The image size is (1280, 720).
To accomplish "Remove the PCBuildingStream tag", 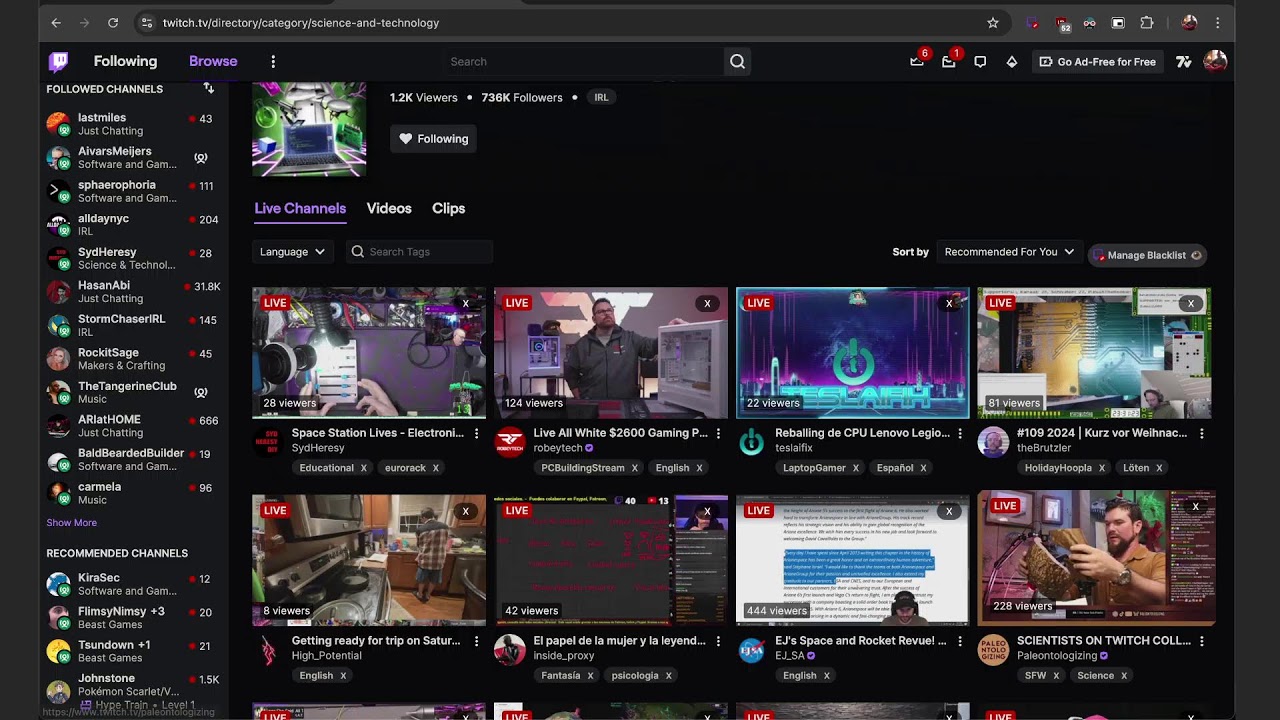I will click(x=634, y=468).
